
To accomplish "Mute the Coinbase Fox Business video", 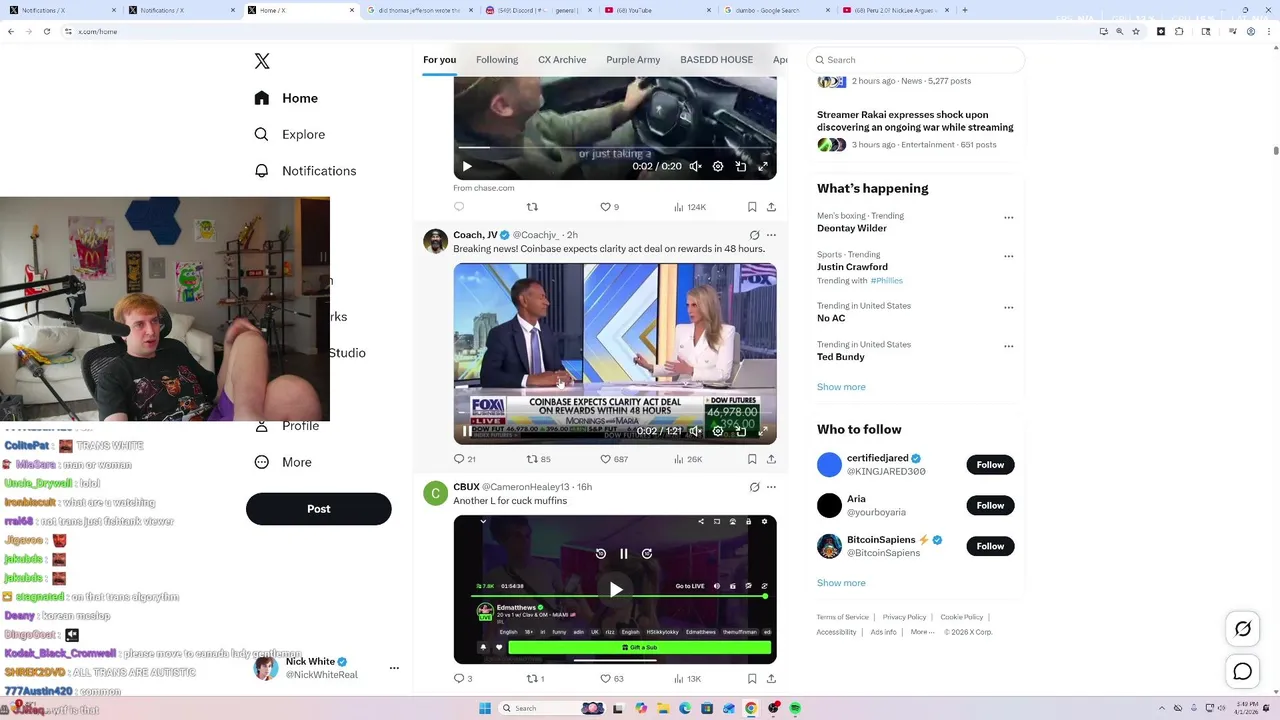I will 695,432.
